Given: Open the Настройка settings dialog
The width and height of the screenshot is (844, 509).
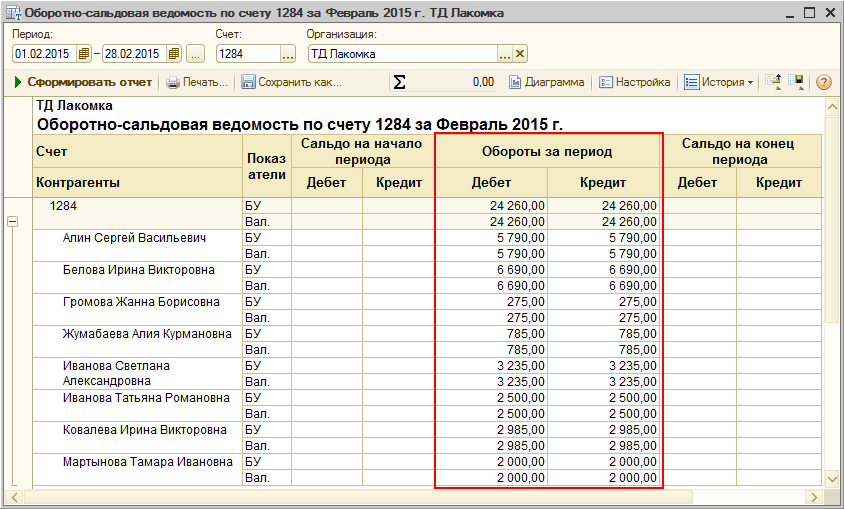Looking at the screenshot, I should pos(634,82).
